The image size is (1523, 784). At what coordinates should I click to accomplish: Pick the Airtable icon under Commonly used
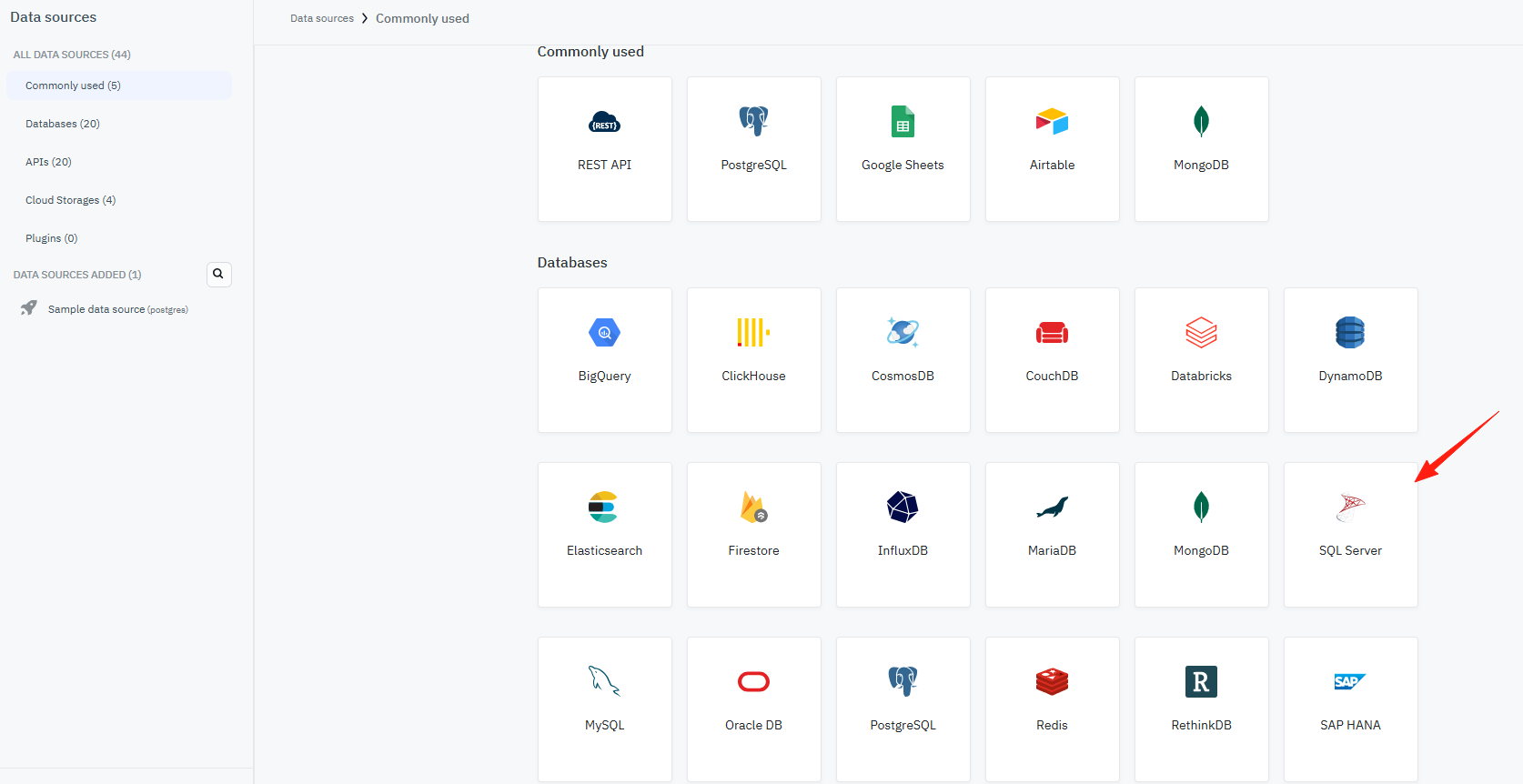tap(1052, 121)
